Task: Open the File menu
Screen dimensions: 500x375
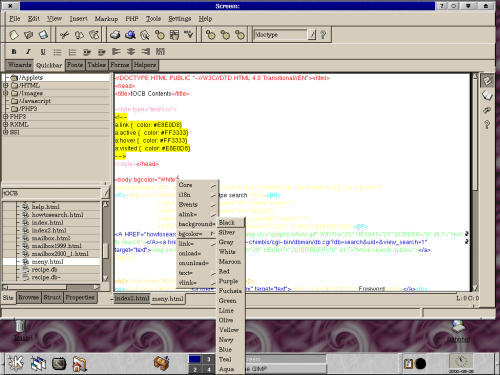Action: click(x=15, y=19)
